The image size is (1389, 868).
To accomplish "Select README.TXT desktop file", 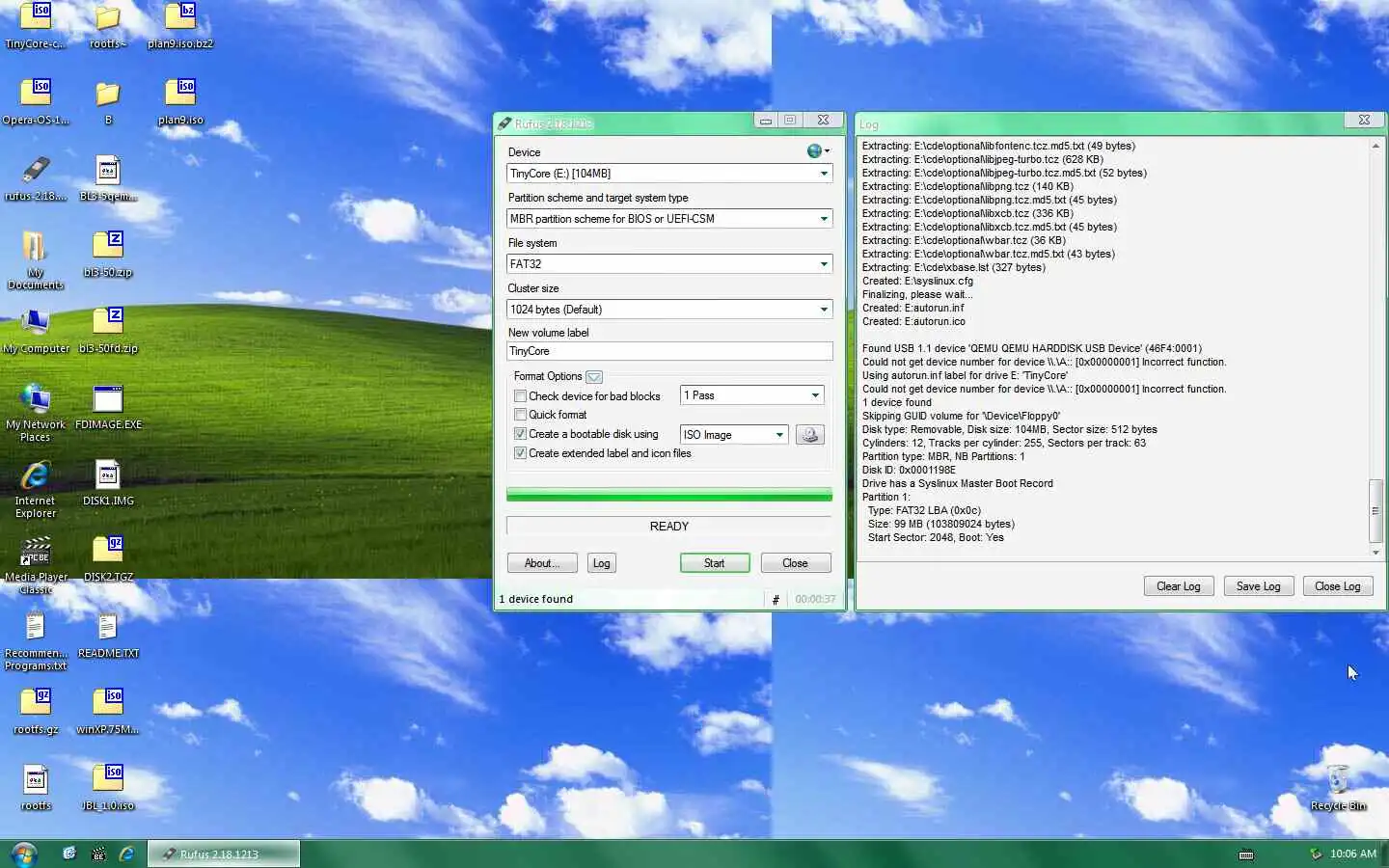I will 108,636.
